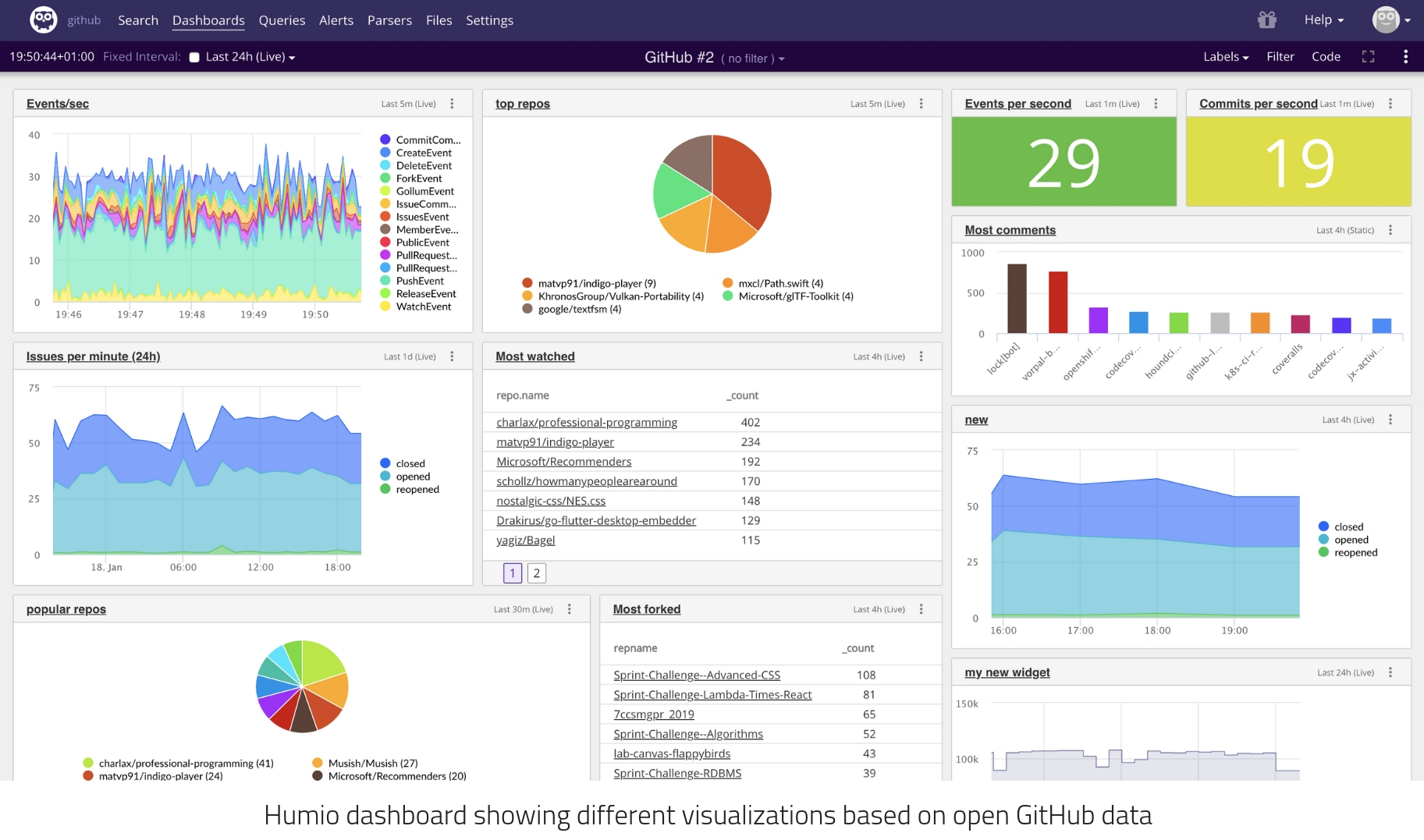The height and width of the screenshot is (840, 1424).
Task: Open Commits per second widget menu
Action: click(1390, 104)
